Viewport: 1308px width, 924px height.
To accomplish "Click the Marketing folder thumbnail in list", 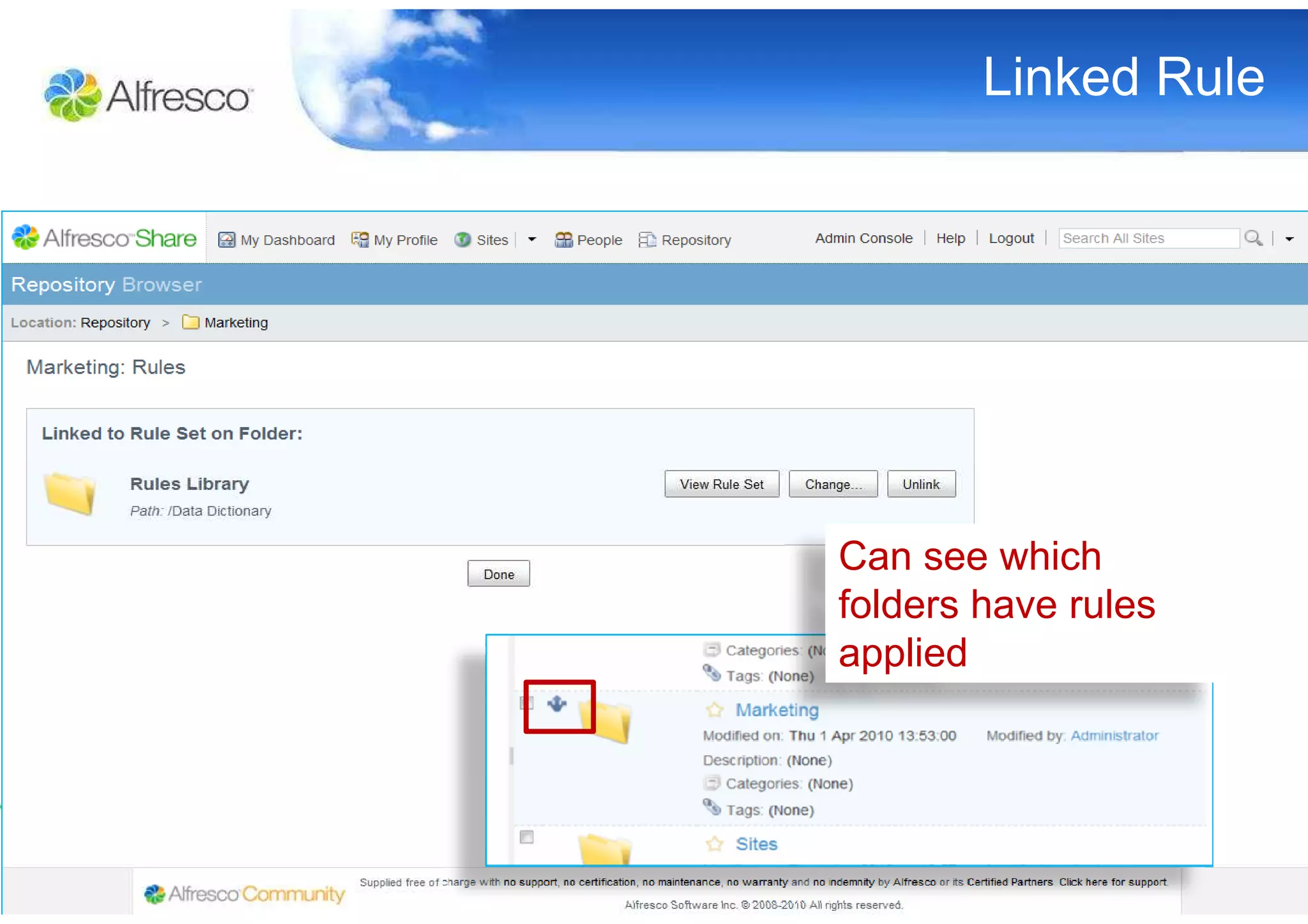I will tap(605, 721).
